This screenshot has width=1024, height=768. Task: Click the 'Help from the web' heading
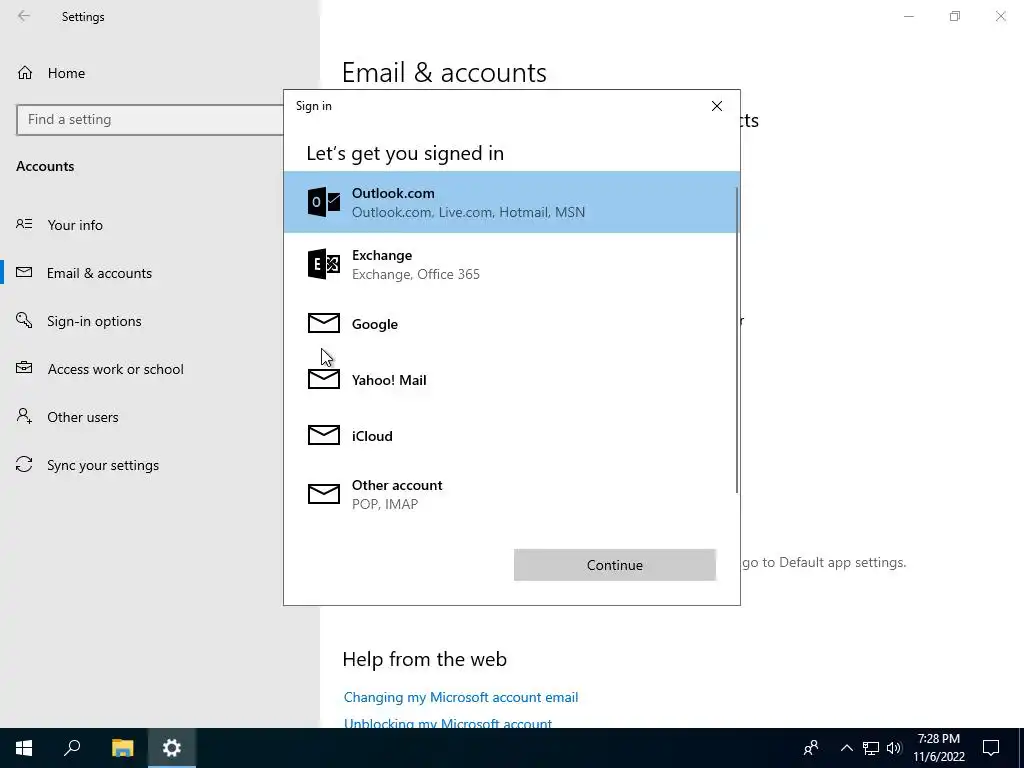[x=424, y=659]
